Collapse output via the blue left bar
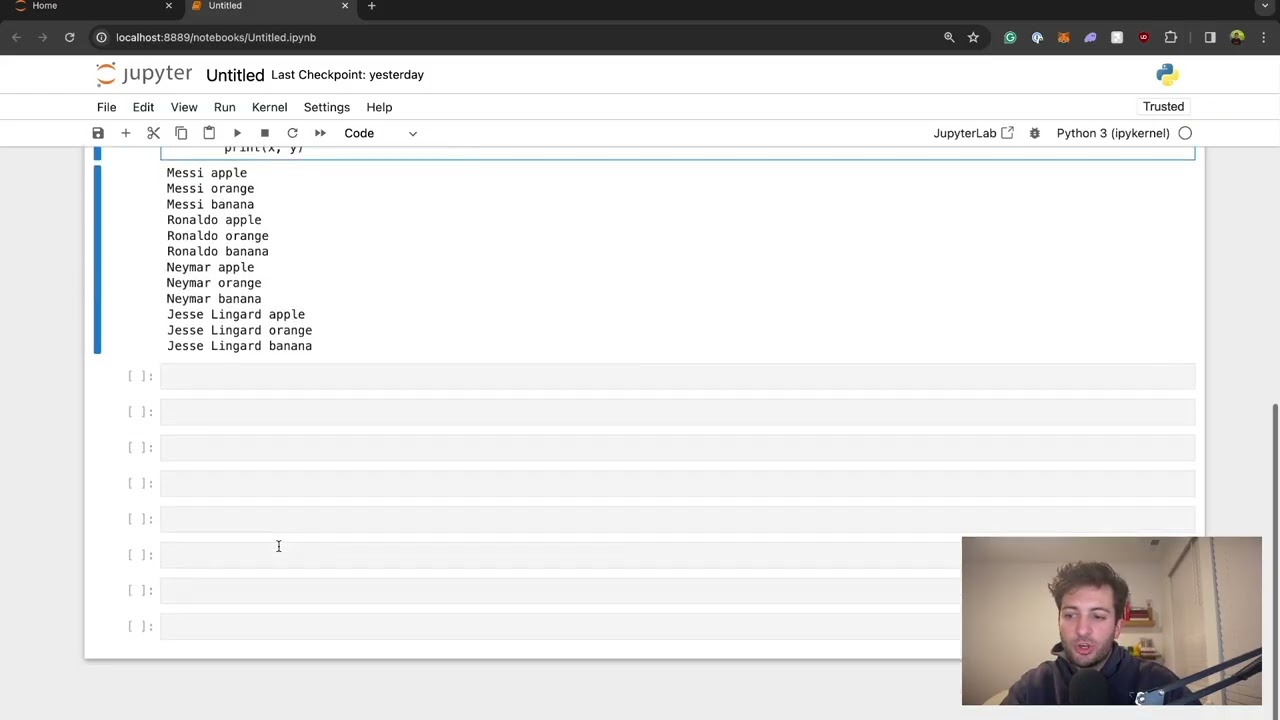Viewport: 1280px width, 720px height. tap(97, 260)
